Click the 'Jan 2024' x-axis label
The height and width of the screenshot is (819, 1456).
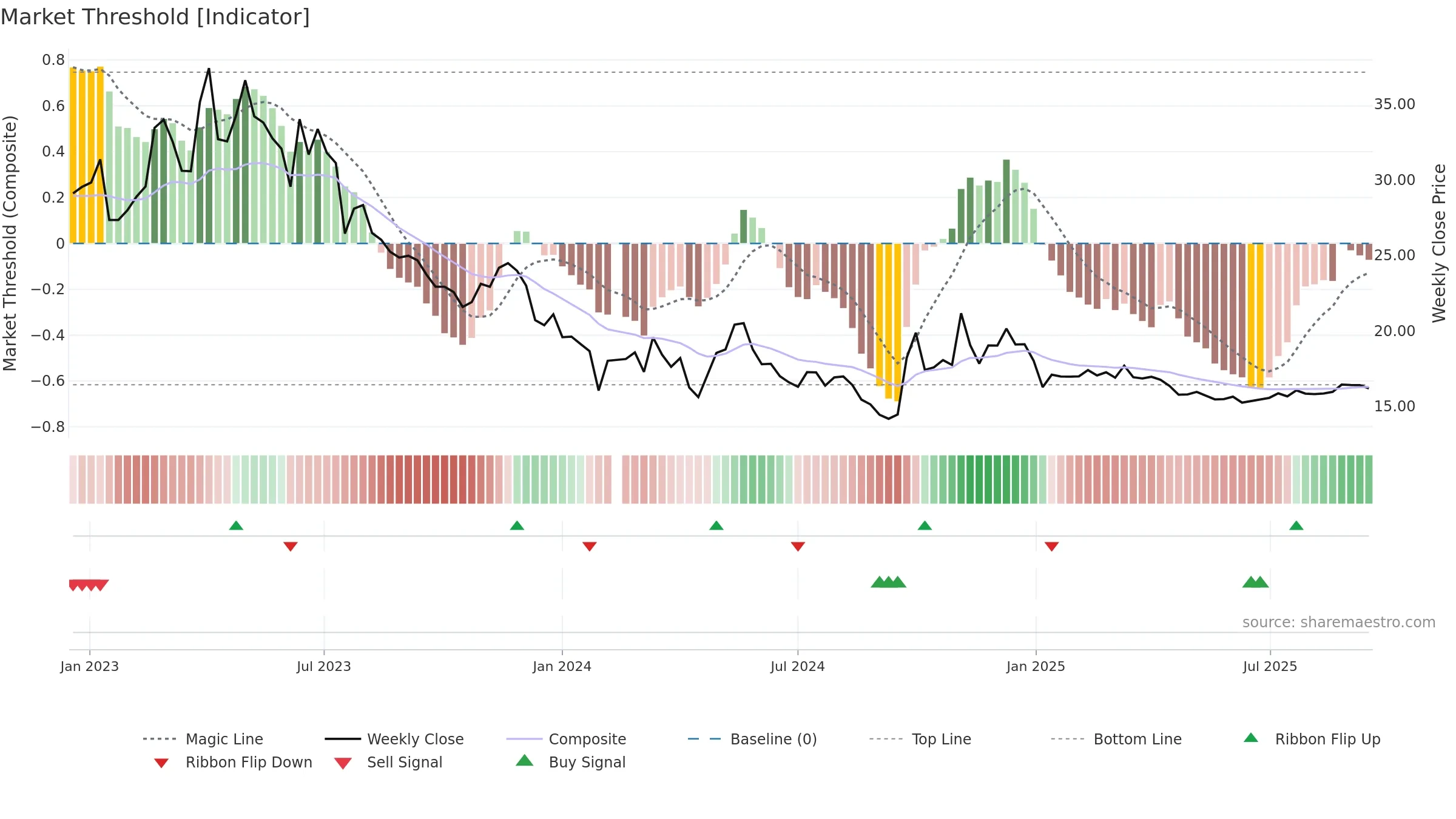(562, 666)
